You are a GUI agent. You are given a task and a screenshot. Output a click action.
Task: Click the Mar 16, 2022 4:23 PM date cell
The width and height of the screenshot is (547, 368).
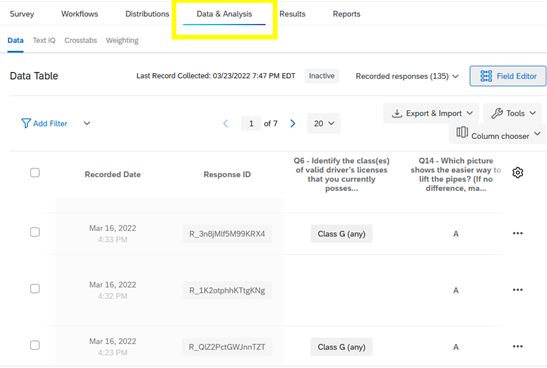(113, 346)
